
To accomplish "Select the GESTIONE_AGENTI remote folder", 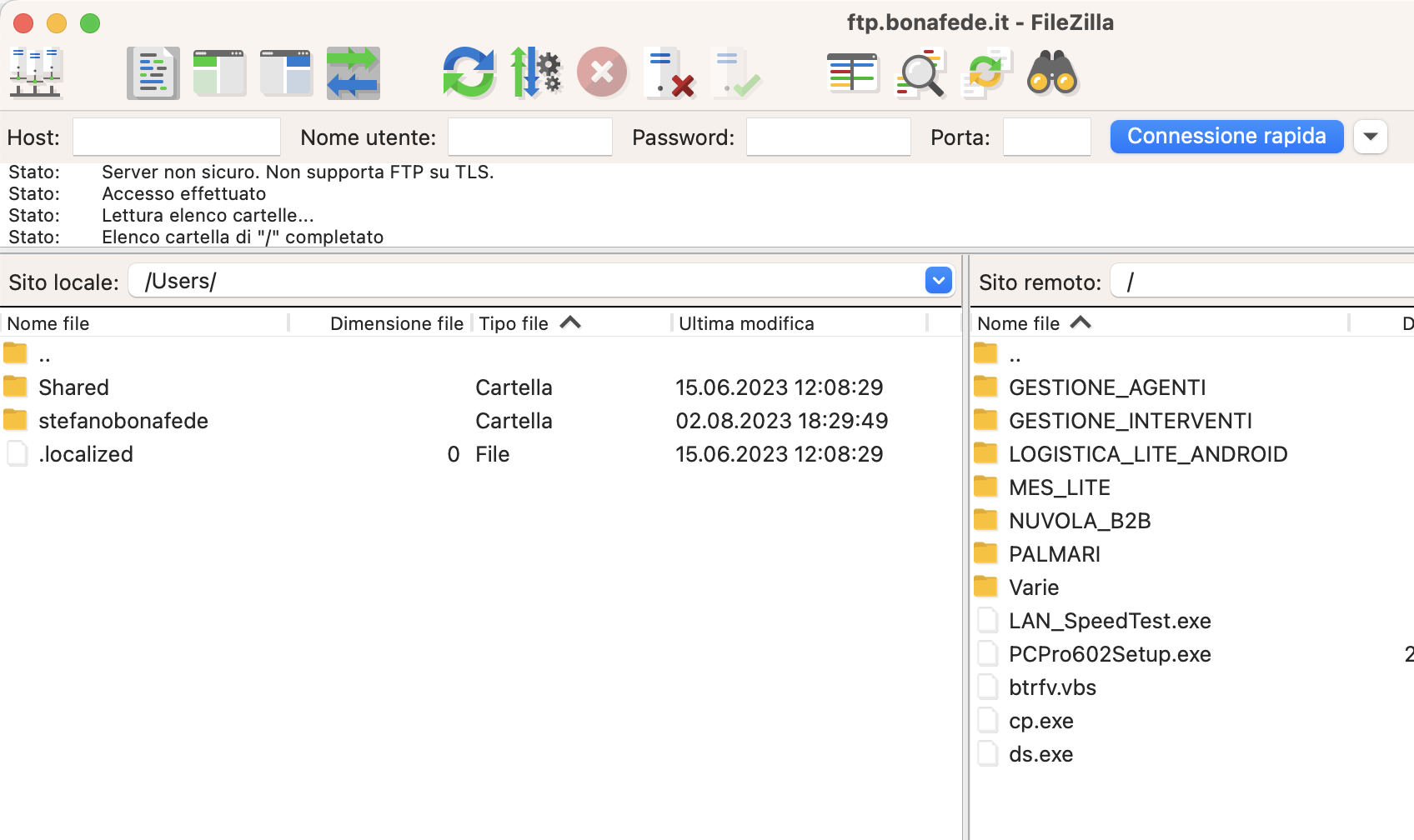I will pos(1192,387).
